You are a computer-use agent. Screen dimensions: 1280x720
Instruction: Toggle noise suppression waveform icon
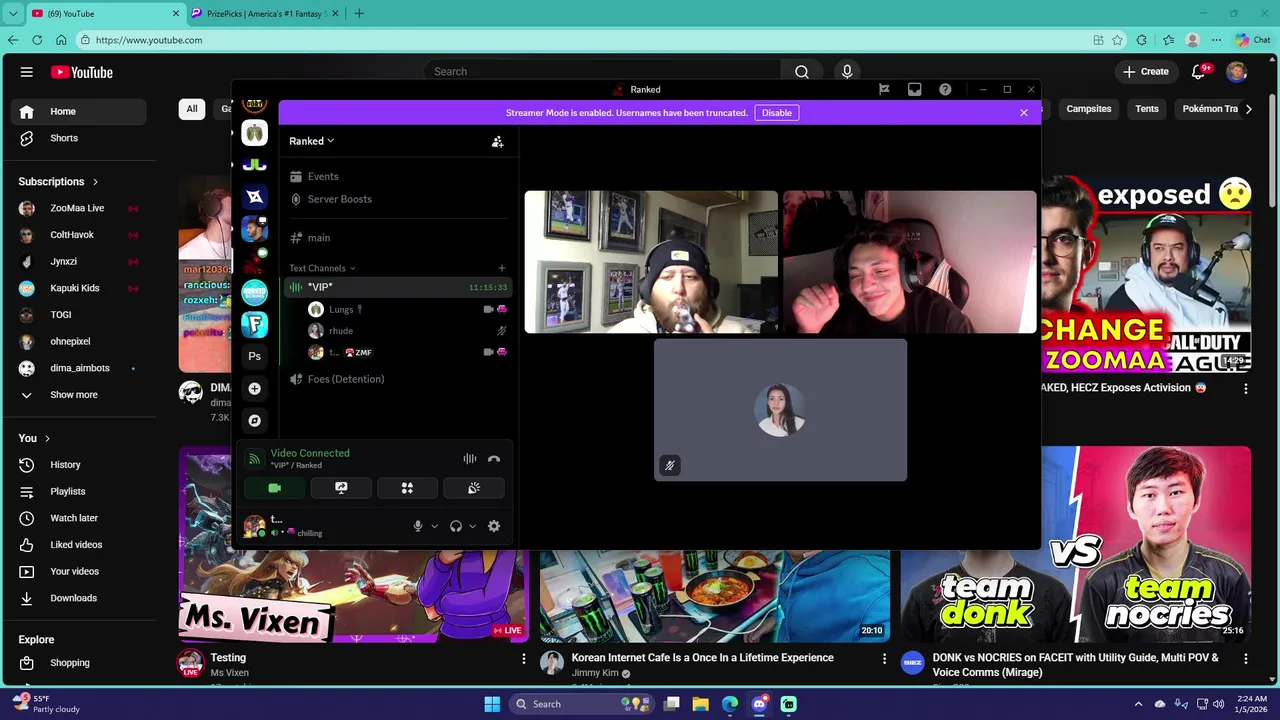469,459
